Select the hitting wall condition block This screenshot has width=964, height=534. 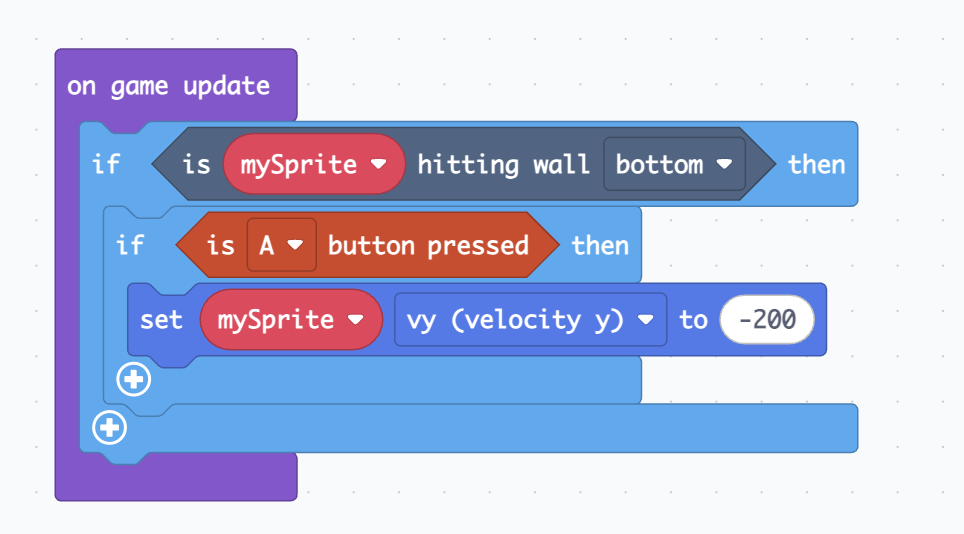[463, 164]
